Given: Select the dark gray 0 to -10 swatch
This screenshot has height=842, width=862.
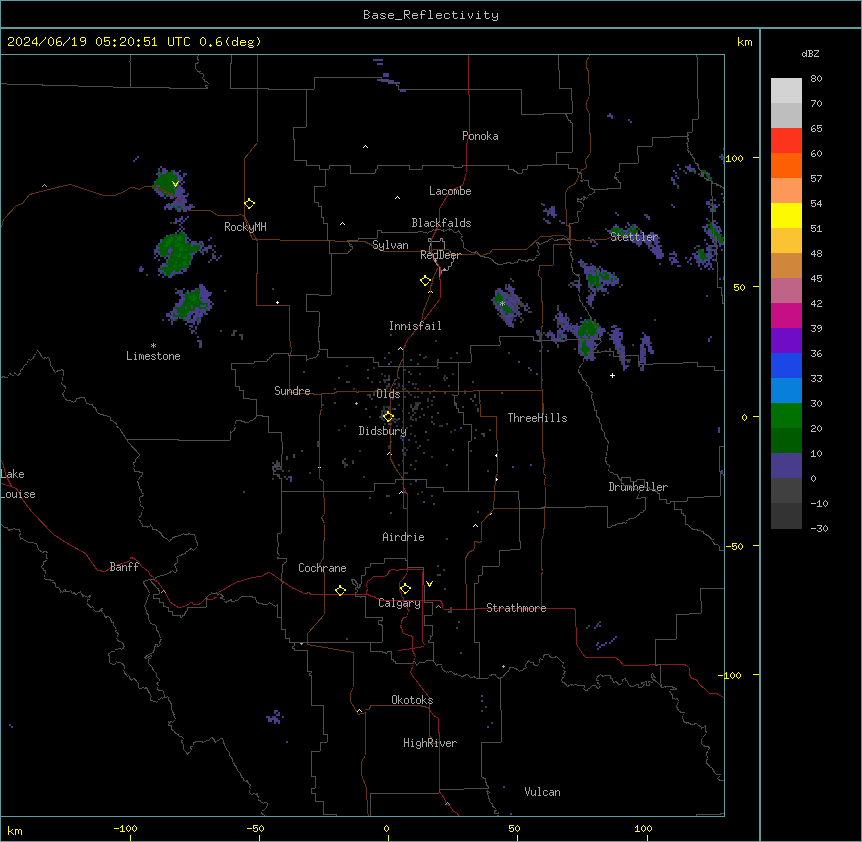Looking at the screenshot, I should coord(786,491).
